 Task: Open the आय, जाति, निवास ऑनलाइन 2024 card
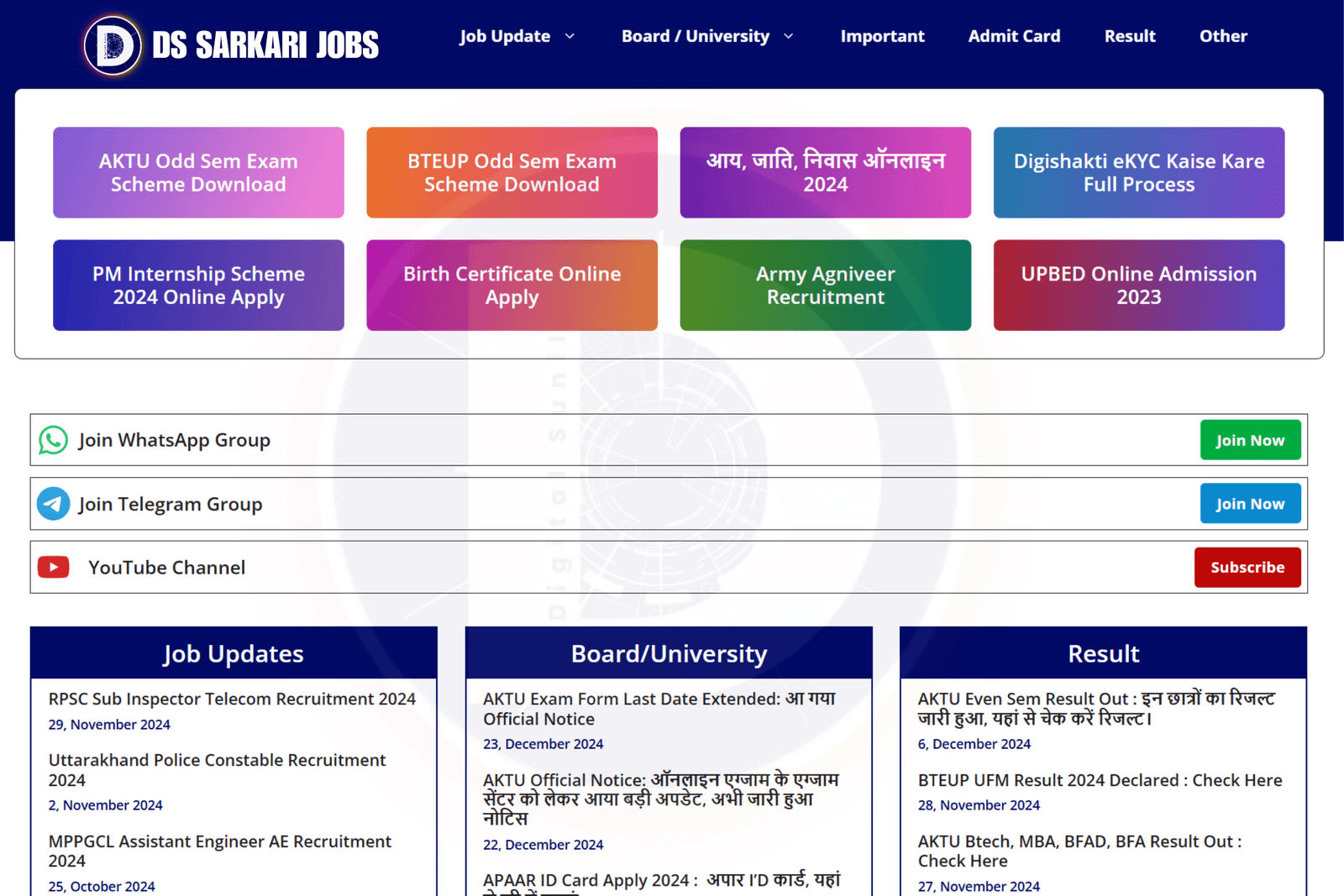tap(826, 173)
